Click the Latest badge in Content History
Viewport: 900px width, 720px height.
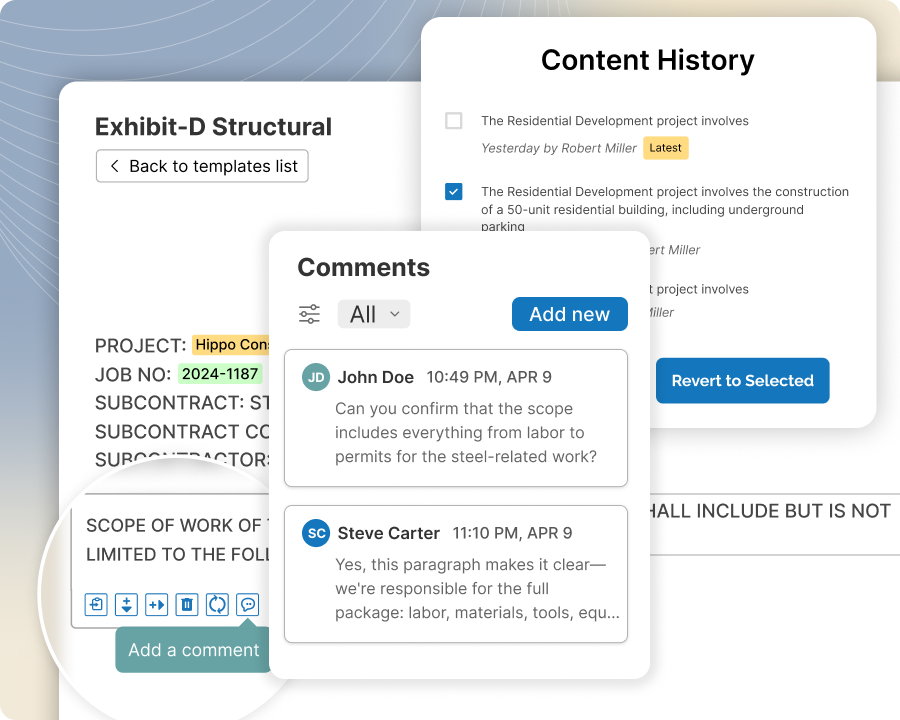click(x=665, y=148)
